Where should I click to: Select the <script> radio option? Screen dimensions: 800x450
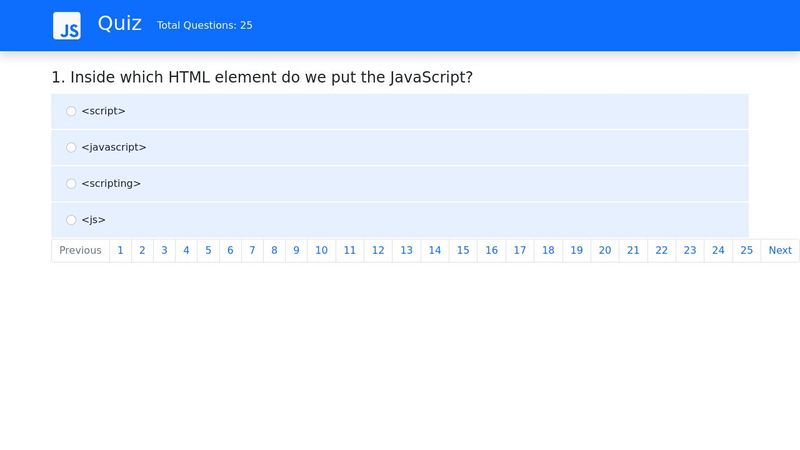(71, 111)
